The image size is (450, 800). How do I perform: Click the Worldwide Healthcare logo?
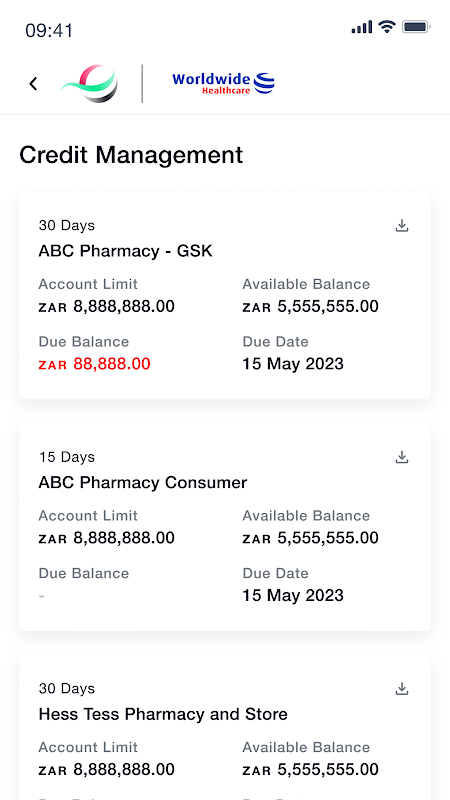tap(223, 84)
